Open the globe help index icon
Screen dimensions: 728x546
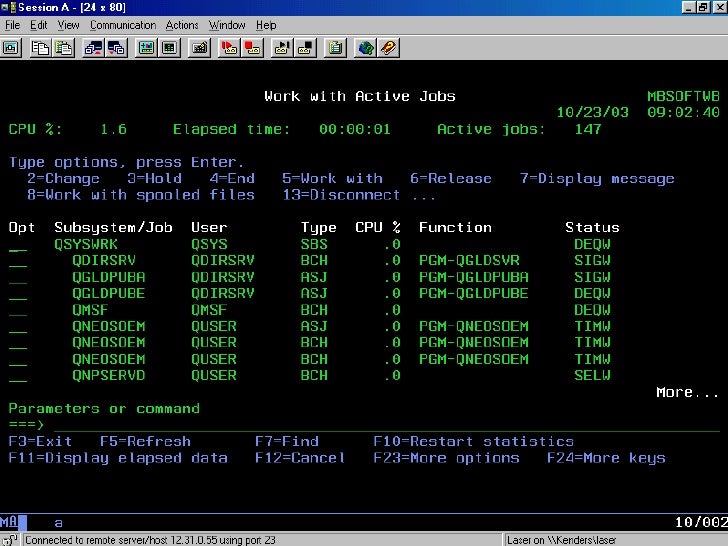[365, 48]
